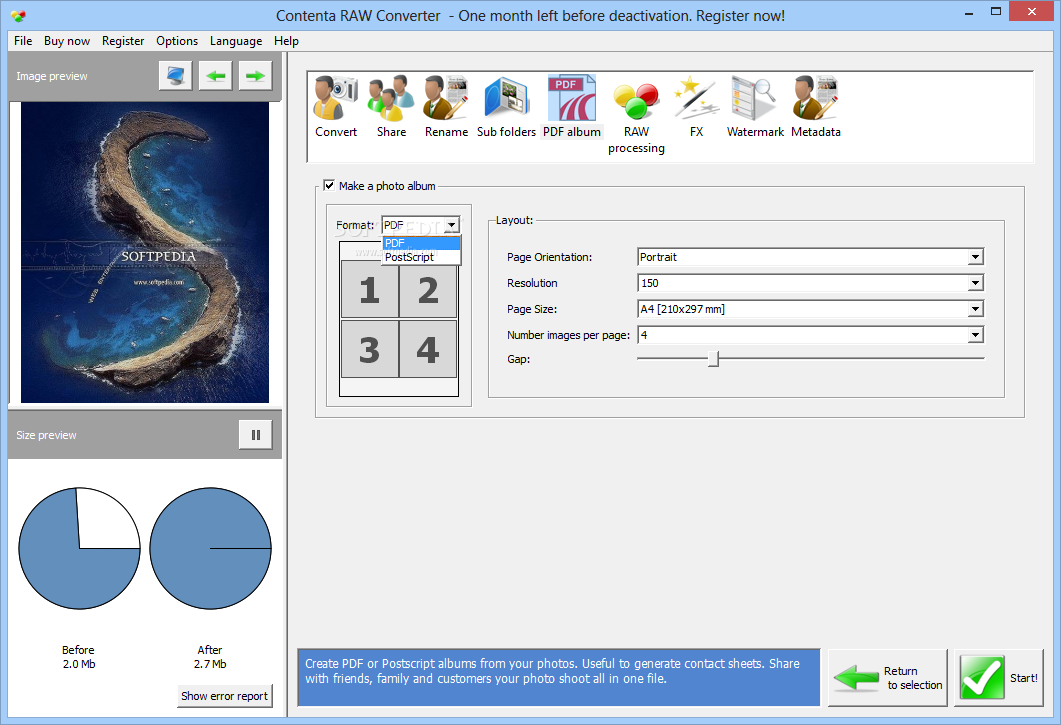Image resolution: width=1061 pixels, height=725 pixels.
Task: Open the Rename tool
Action: tap(446, 107)
